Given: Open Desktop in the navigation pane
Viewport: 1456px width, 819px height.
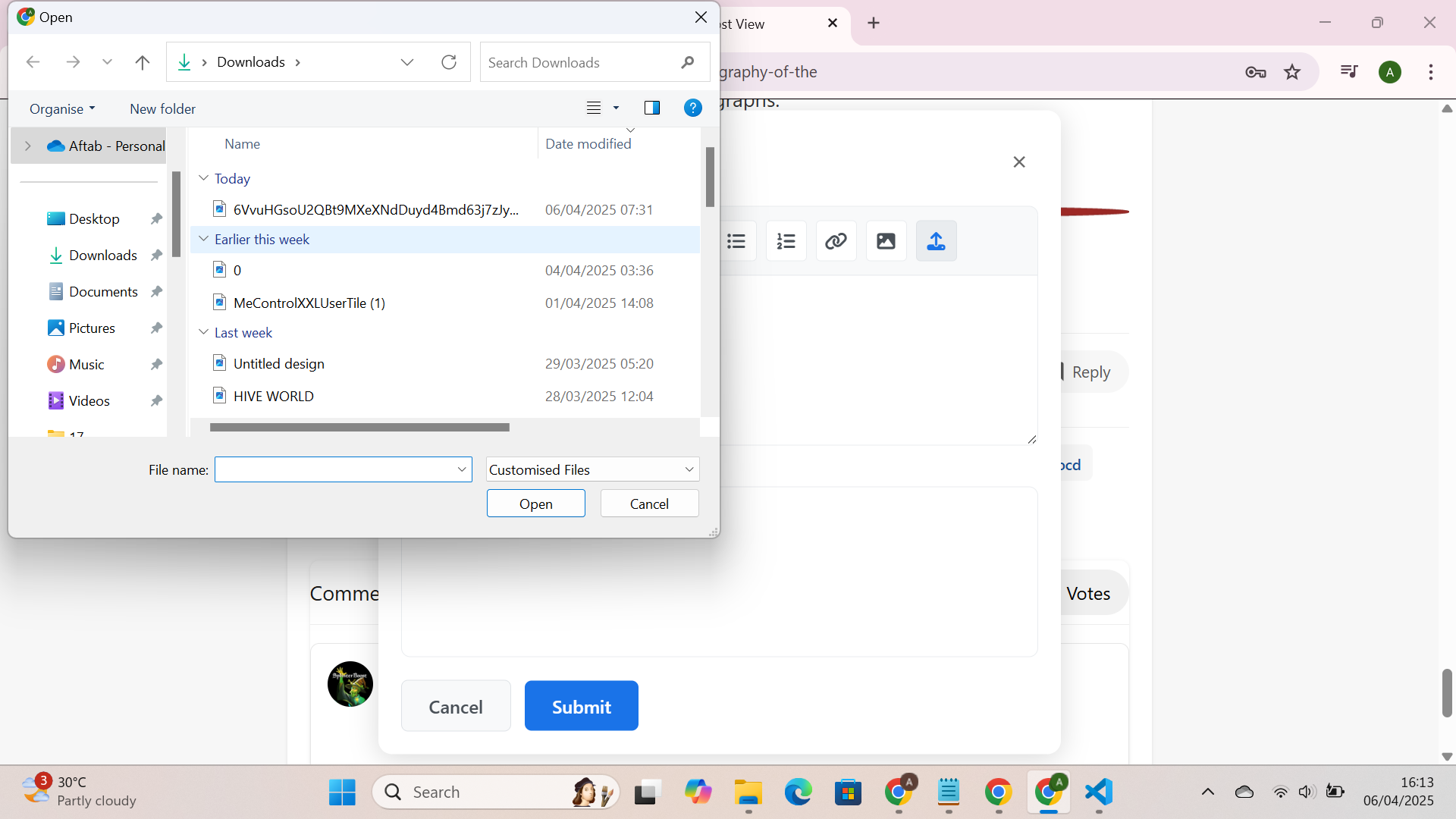Looking at the screenshot, I should click(94, 218).
